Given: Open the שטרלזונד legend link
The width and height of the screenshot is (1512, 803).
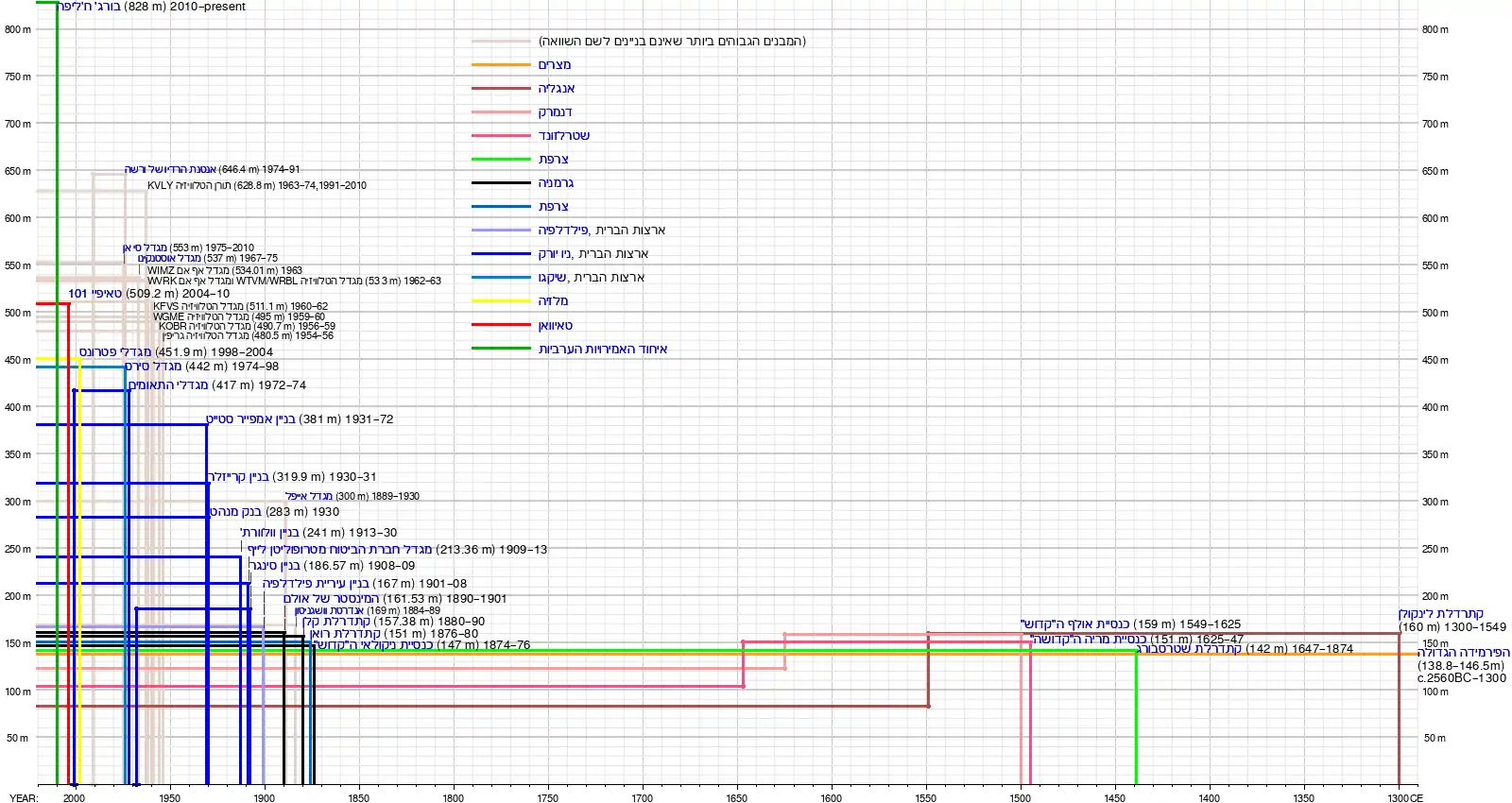Looking at the screenshot, I should click(564, 135).
